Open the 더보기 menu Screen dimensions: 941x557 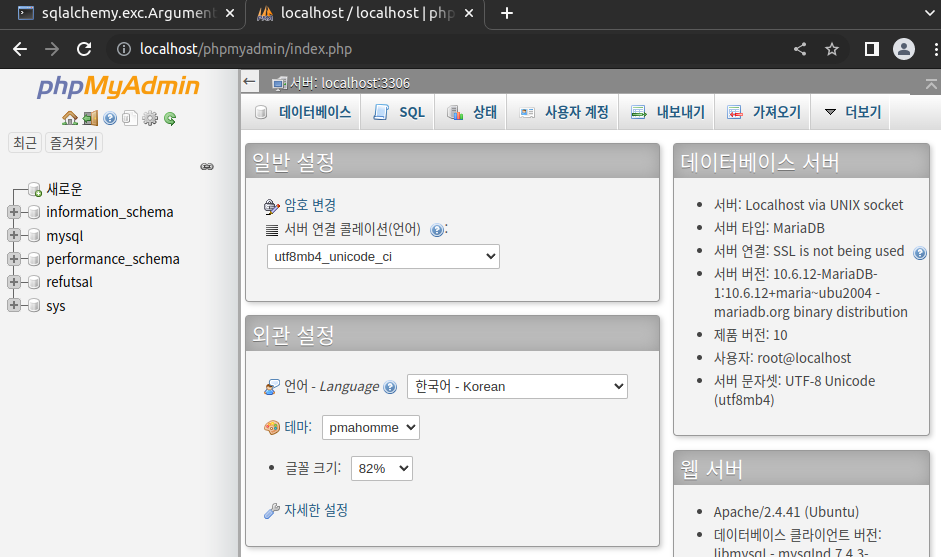tap(851, 112)
